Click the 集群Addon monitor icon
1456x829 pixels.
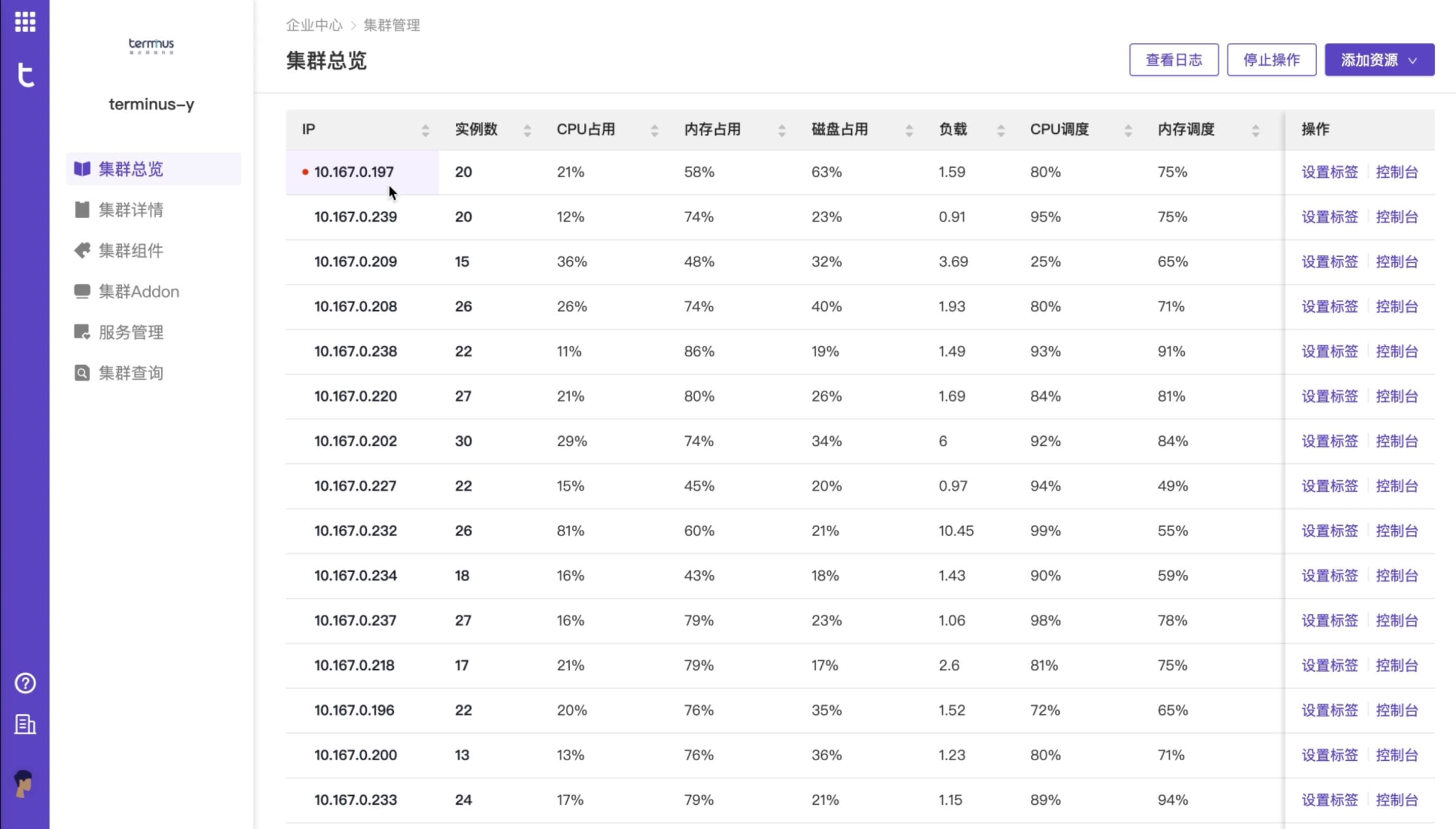[82, 292]
